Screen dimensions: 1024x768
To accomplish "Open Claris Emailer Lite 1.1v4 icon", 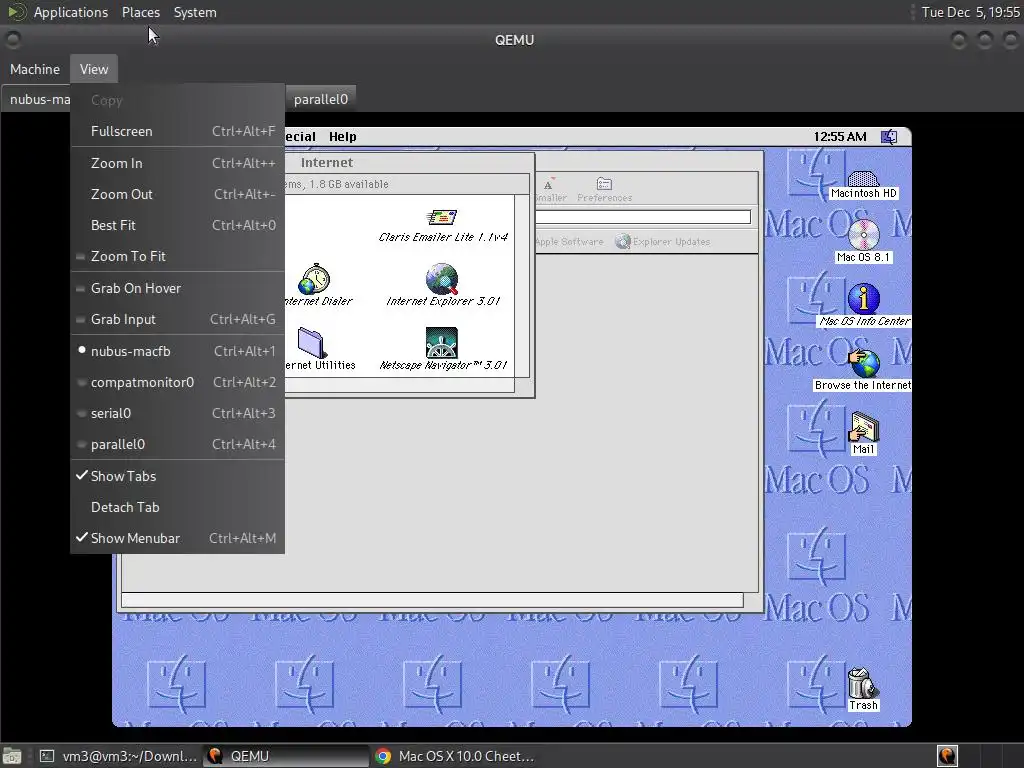I will pyautogui.click(x=442, y=217).
